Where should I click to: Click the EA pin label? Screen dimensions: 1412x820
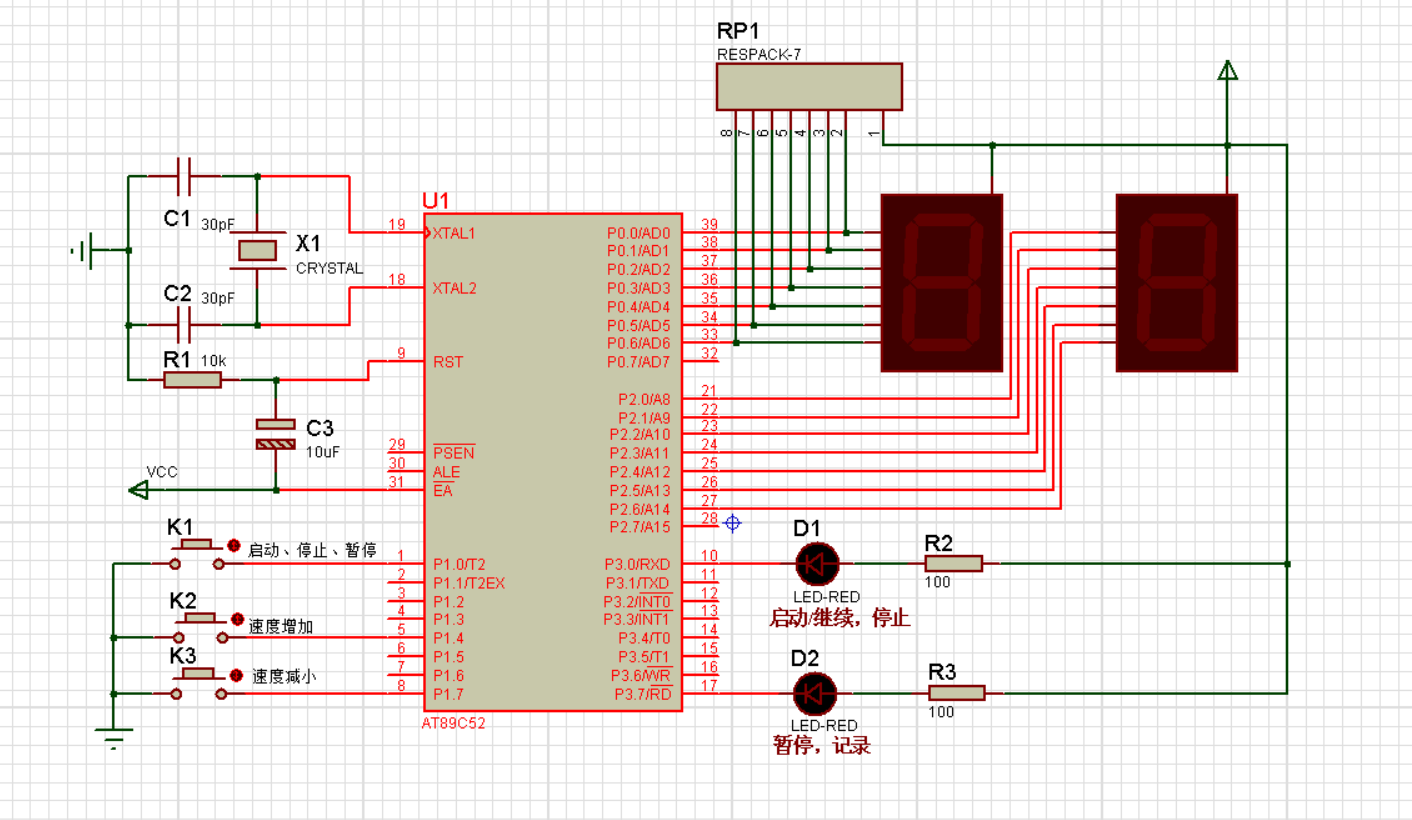[442, 489]
